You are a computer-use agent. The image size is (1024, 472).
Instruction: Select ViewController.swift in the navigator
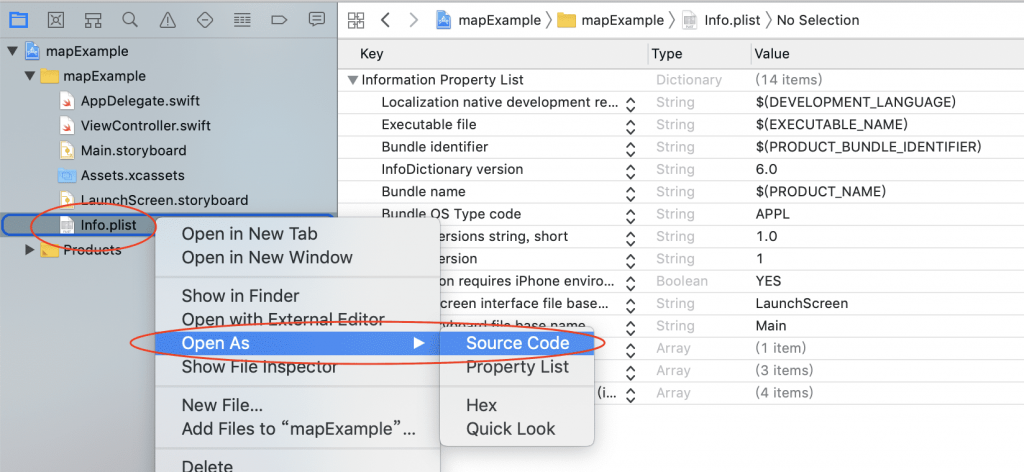pos(146,125)
